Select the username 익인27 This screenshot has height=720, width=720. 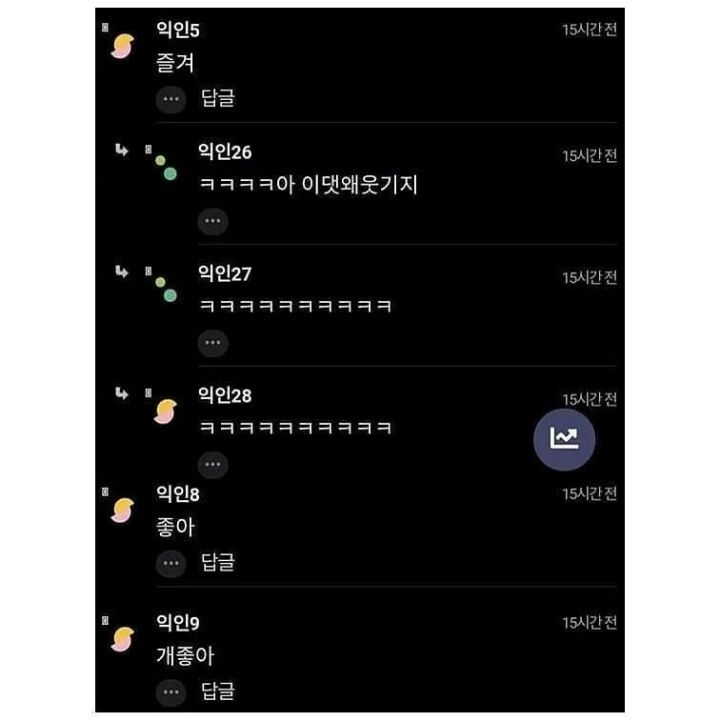225,274
